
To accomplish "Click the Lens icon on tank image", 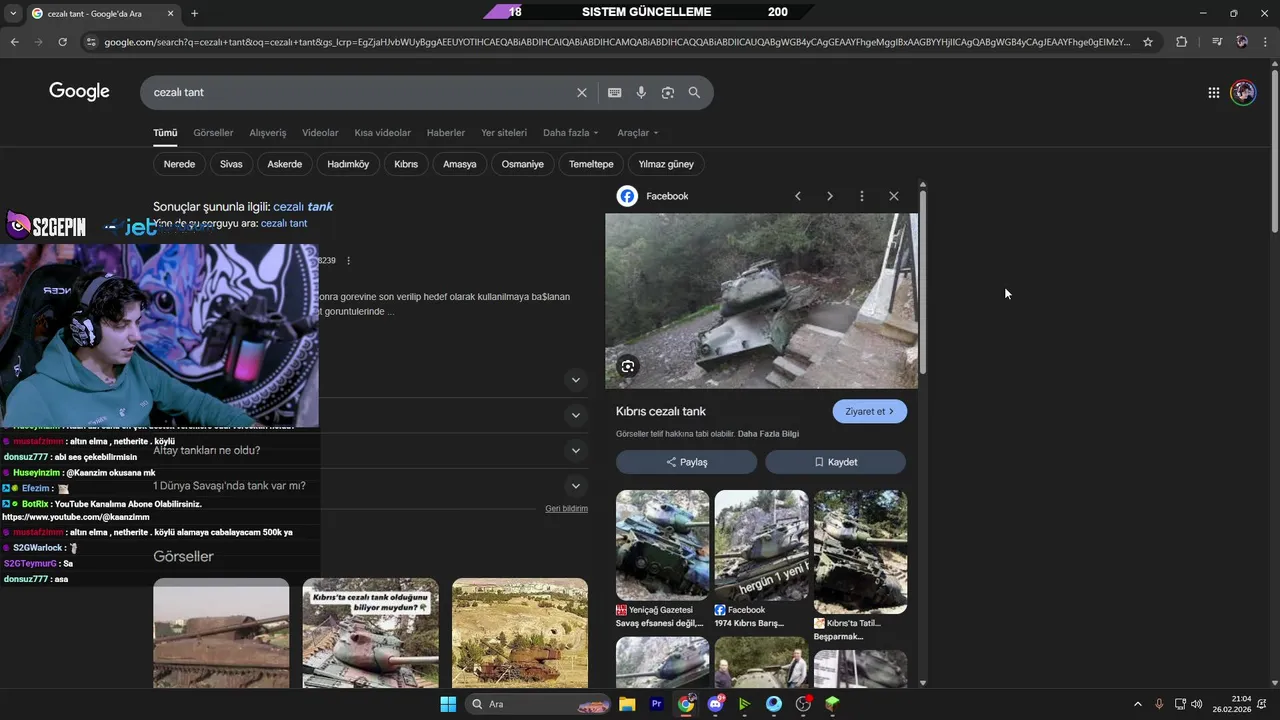I will (x=628, y=366).
